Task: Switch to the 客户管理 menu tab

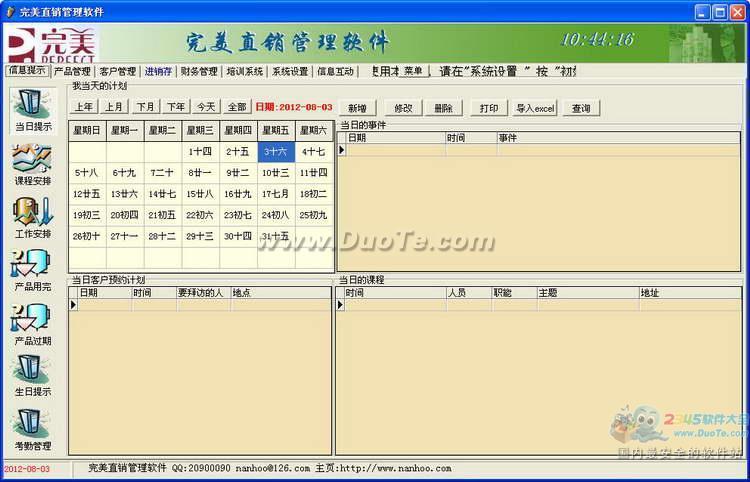Action: pyautogui.click(x=118, y=72)
